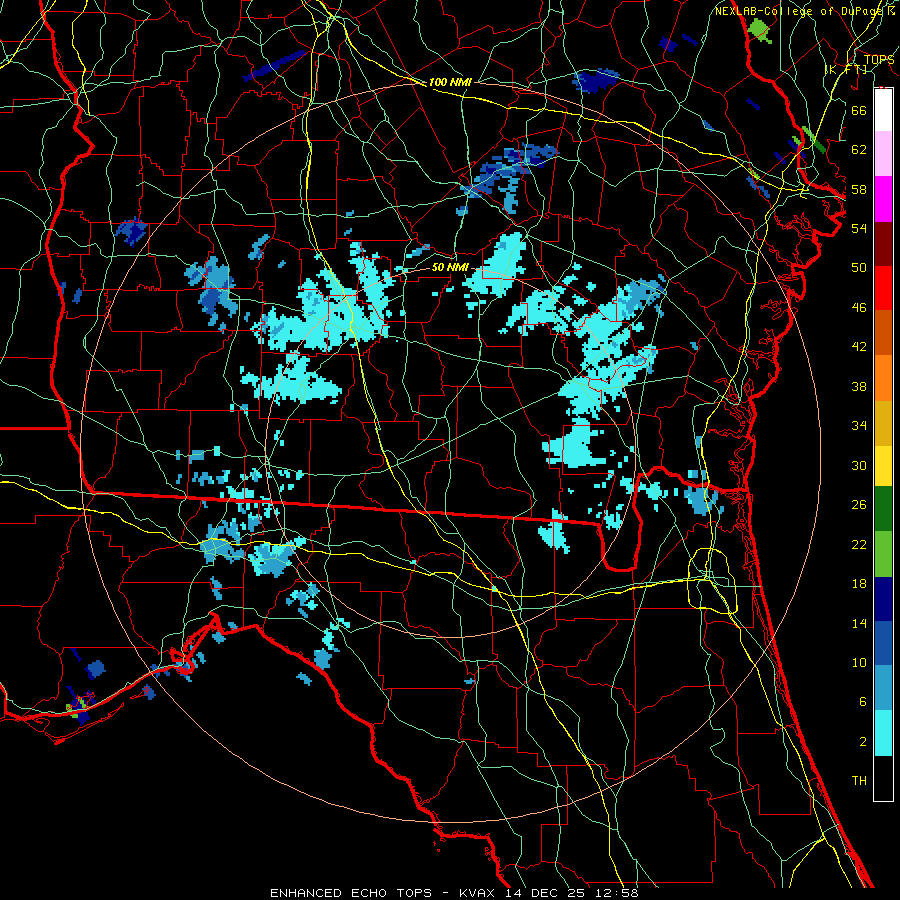Select the '42' legend label

click(859, 347)
